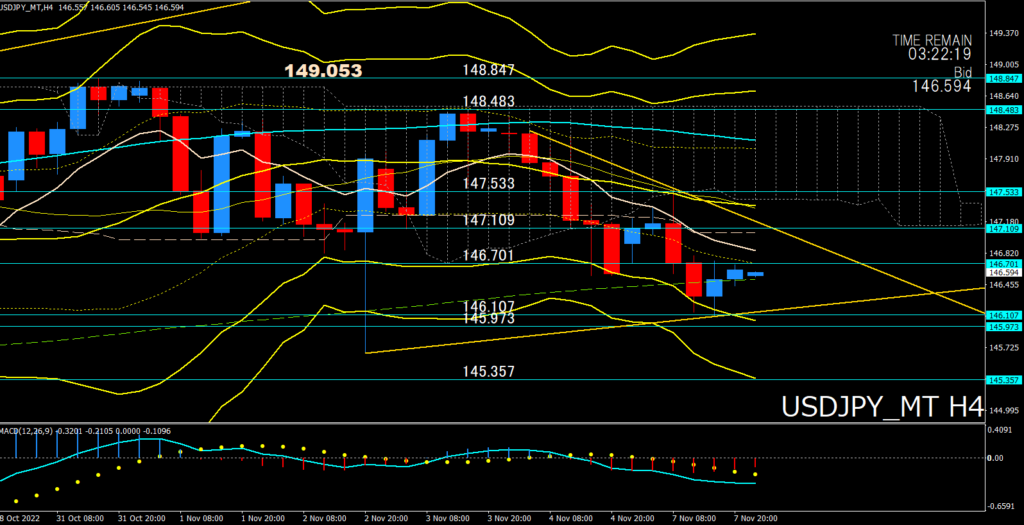
Task: Click the 31 Oct 08:00 time label
Action: [x=80, y=518]
